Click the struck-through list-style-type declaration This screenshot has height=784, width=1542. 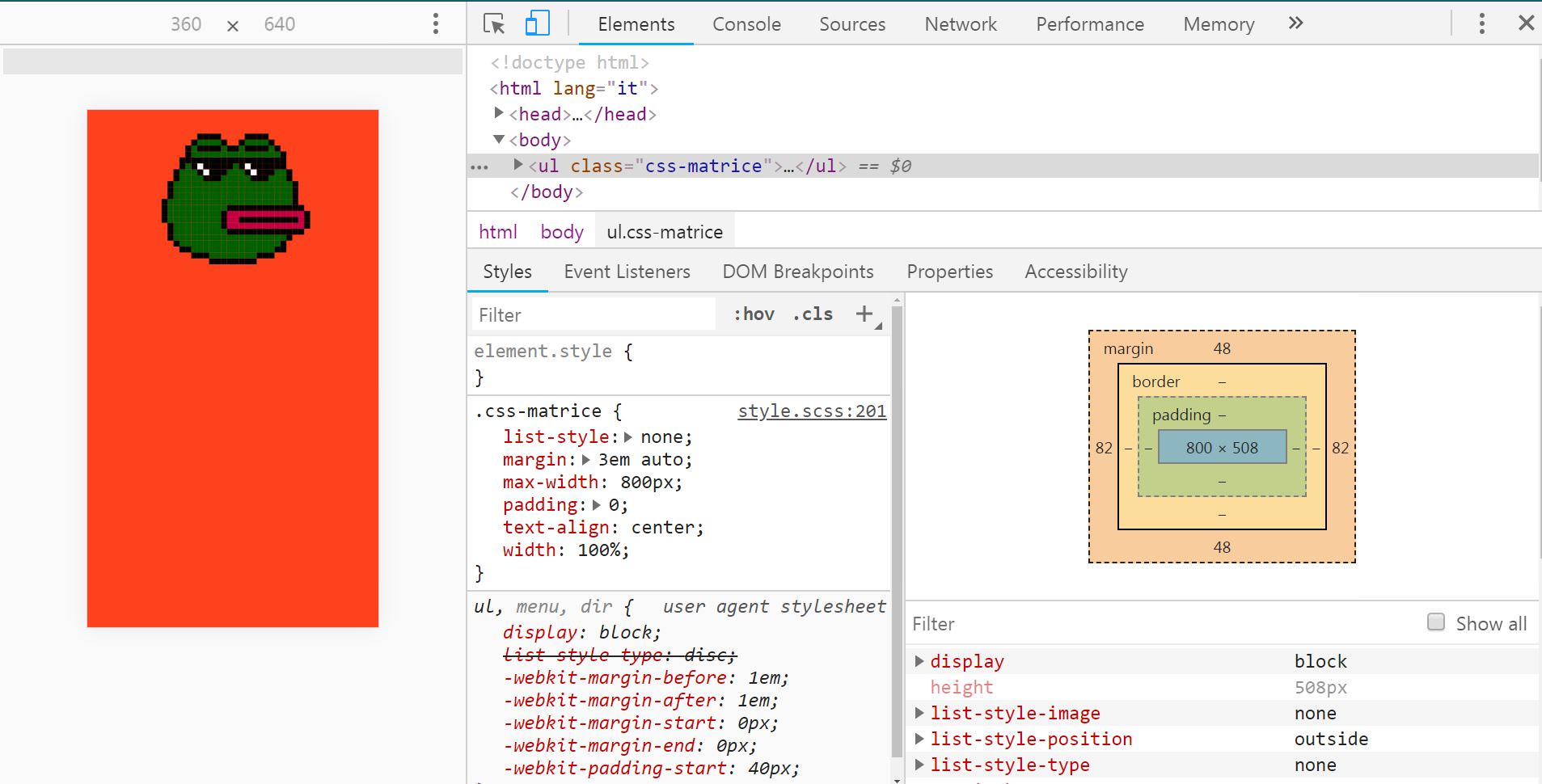619,655
